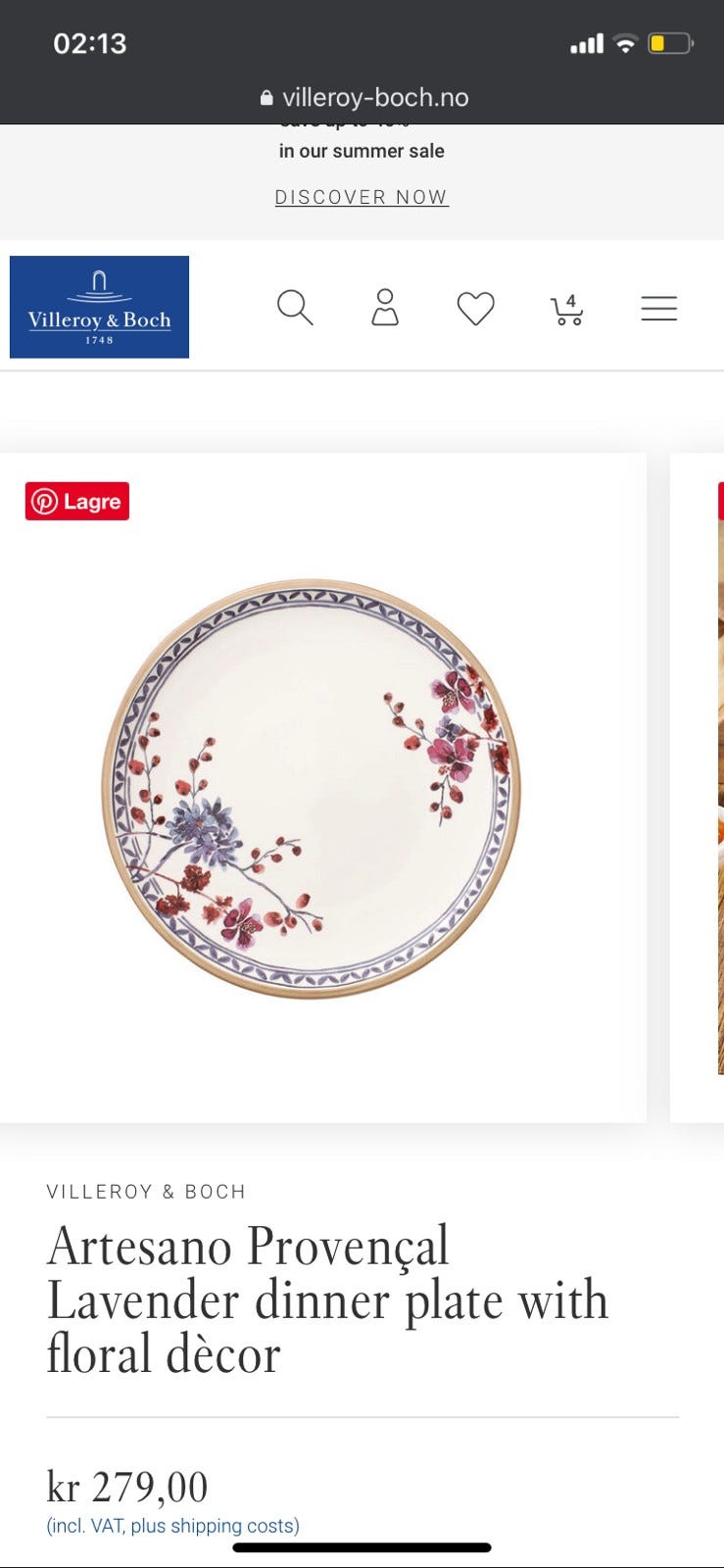Save image with Pinterest Lagre button

pyautogui.click(x=77, y=502)
